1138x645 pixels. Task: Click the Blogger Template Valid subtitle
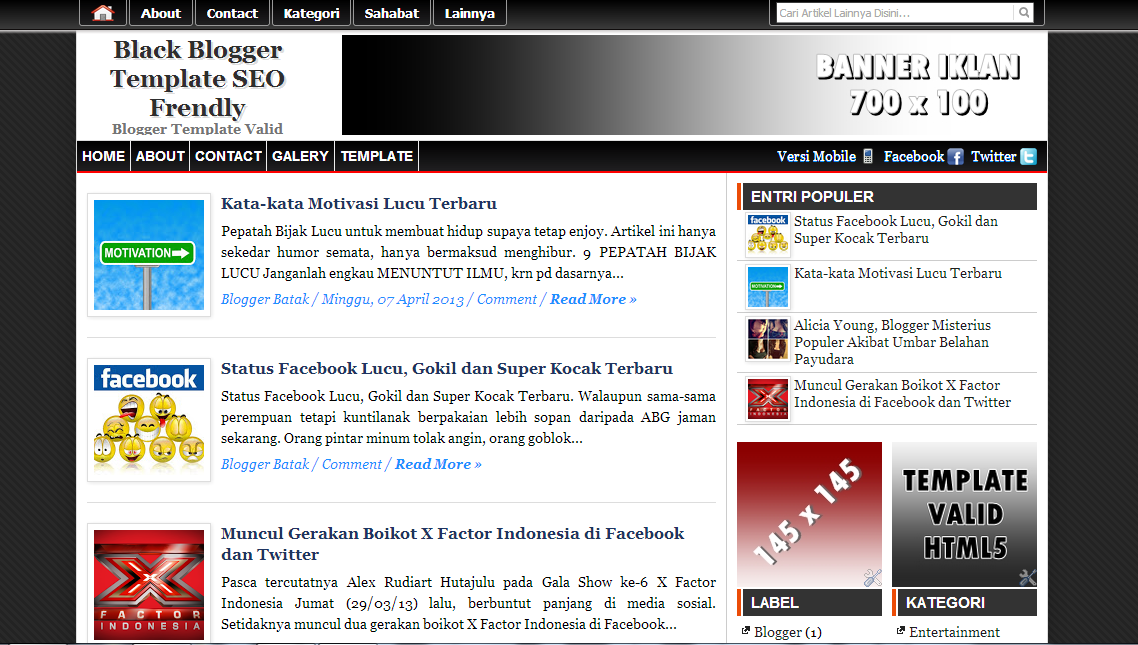[197, 128]
